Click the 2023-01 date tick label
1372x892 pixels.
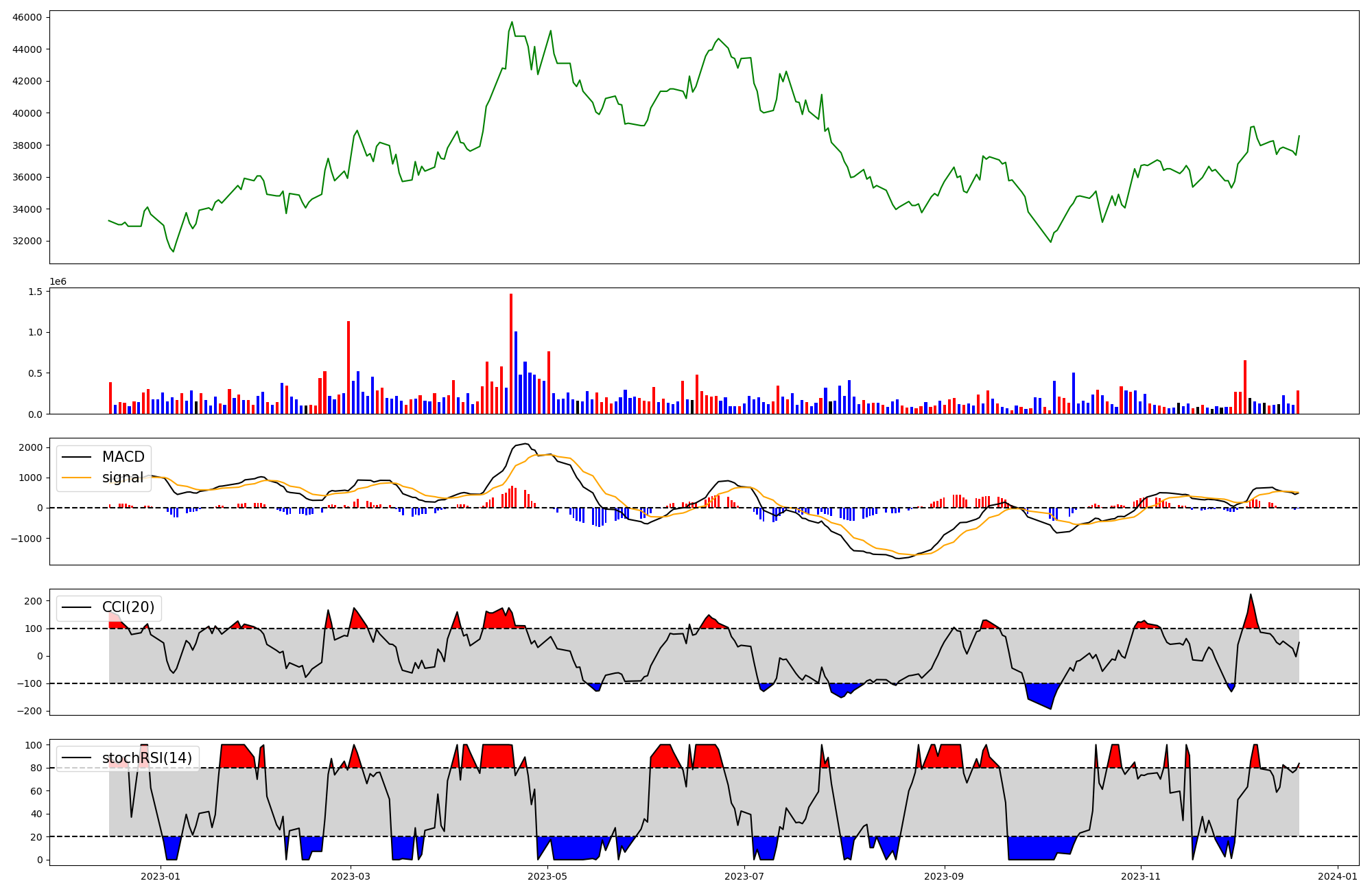161,876
